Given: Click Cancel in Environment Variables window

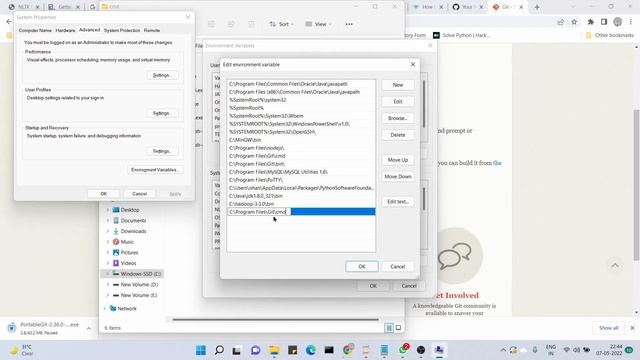Looking at the screenshot, I should (x=409, y=286).
